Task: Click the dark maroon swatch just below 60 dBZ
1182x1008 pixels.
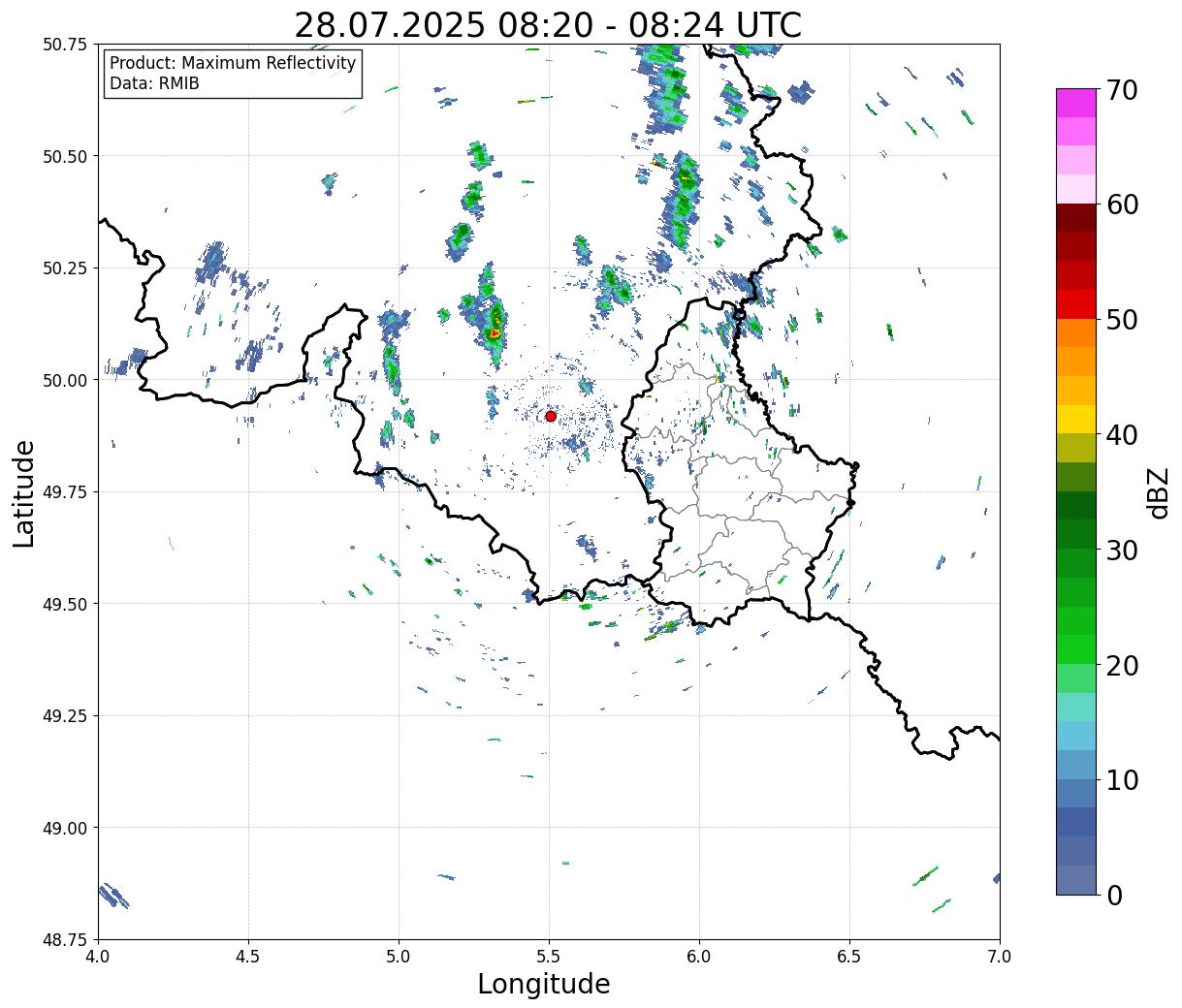Action: [x=1076, y=218]
